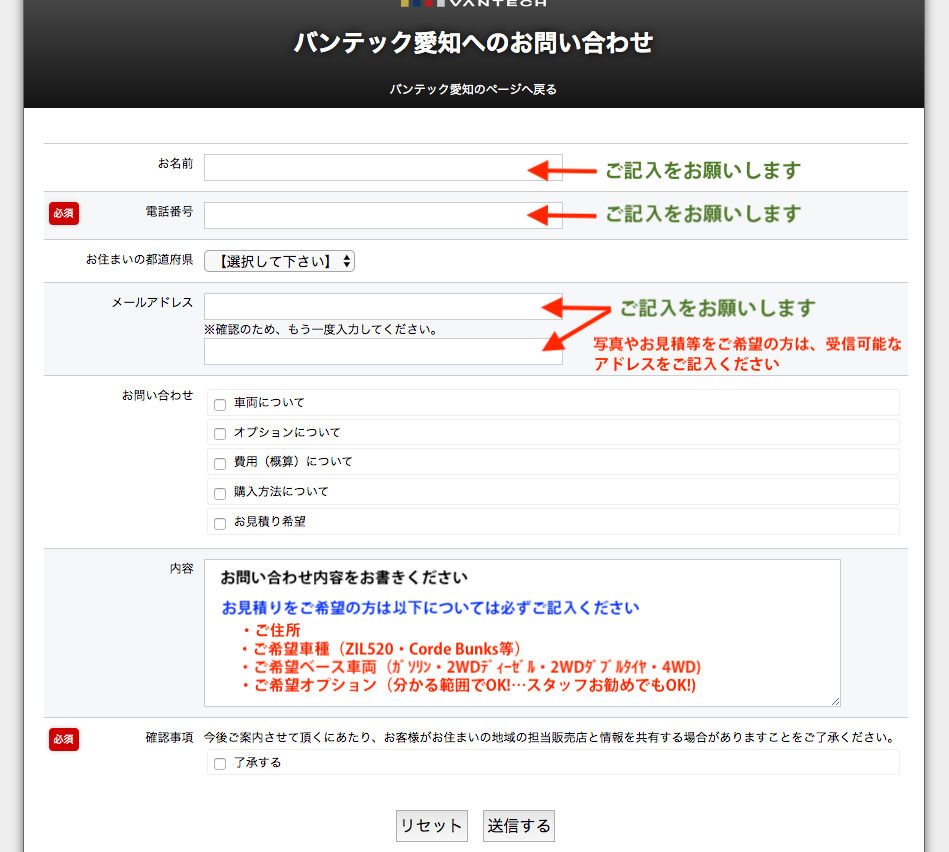Viewport: 949px width, 852px height.
Task: Go back via バンテック愛知のページへ戻る link
Action: (473, 89)
